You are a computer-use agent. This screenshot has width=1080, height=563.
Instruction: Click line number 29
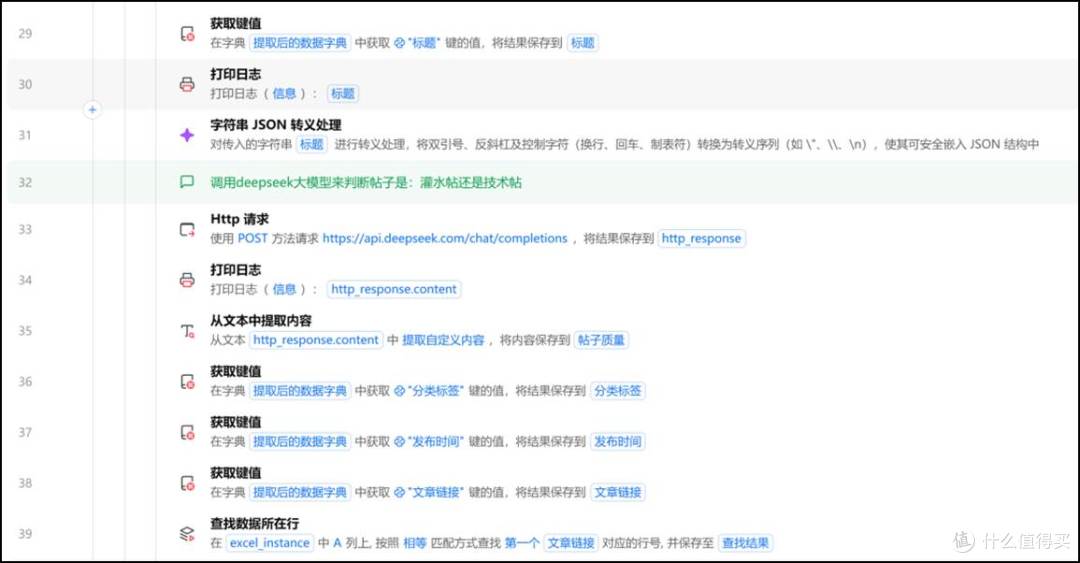click(25, 34)
